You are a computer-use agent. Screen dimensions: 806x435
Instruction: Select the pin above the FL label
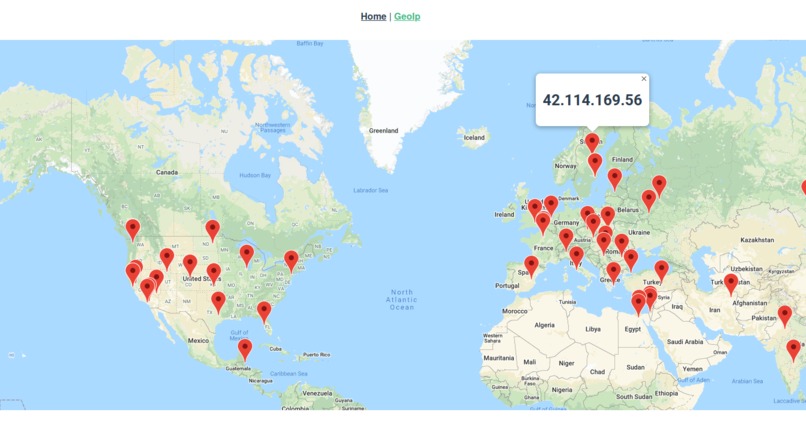click(x=264, y=312)
